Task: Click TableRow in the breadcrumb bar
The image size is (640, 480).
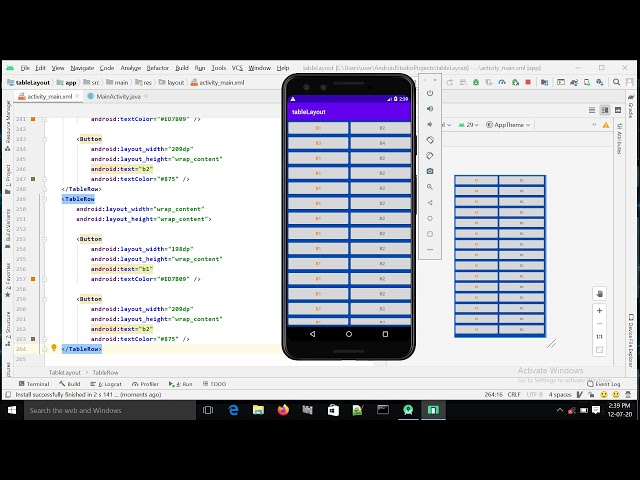Action: tap(105, 373)
